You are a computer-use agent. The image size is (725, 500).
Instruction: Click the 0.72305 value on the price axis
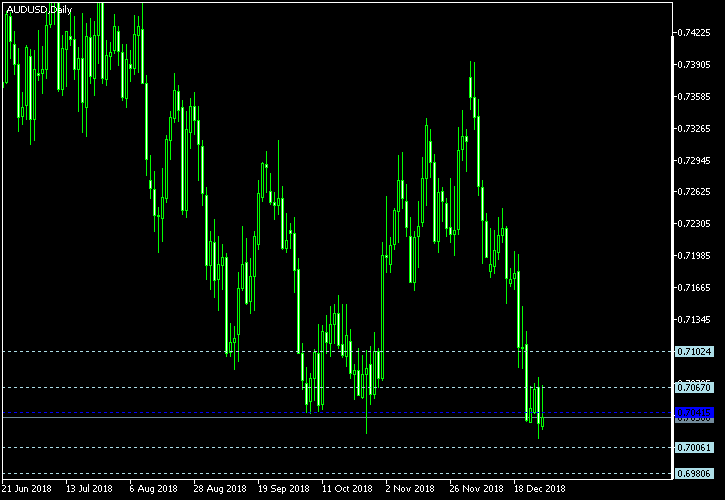694,223
